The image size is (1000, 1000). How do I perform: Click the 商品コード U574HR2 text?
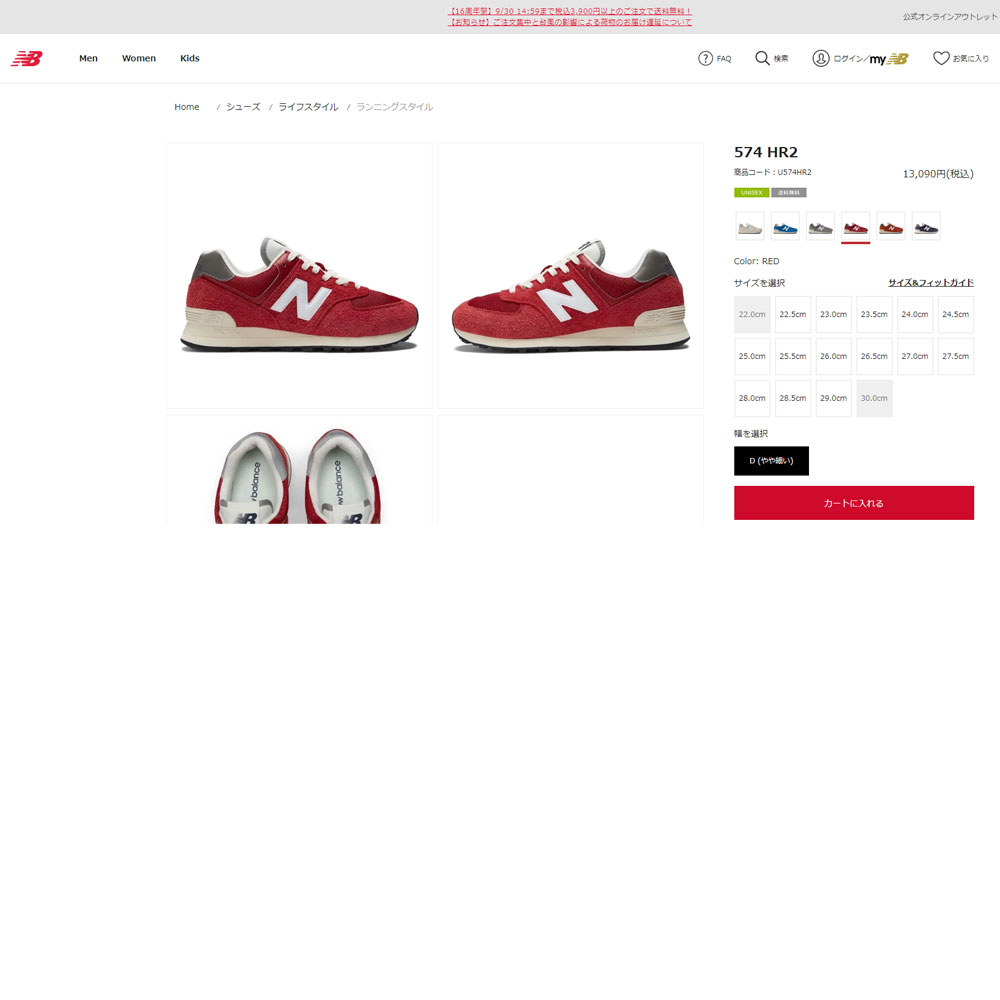(x=772, y=172)
